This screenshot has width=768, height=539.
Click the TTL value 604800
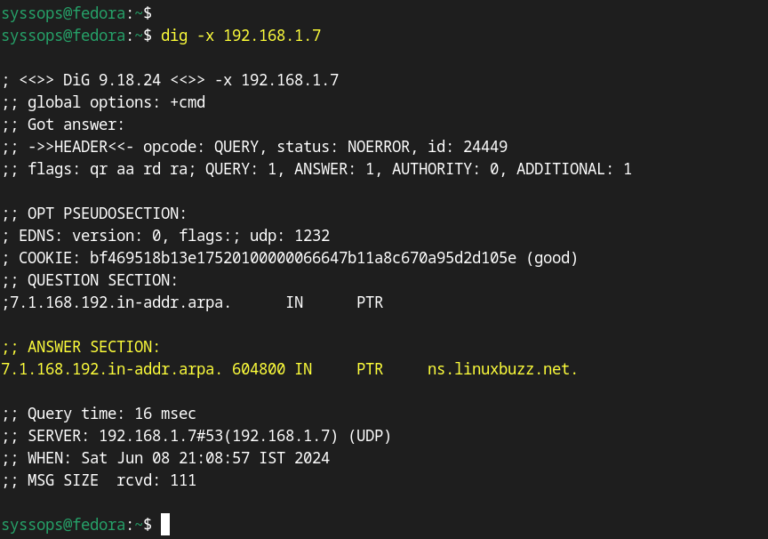pyautogui.click(x=259, y=369)
